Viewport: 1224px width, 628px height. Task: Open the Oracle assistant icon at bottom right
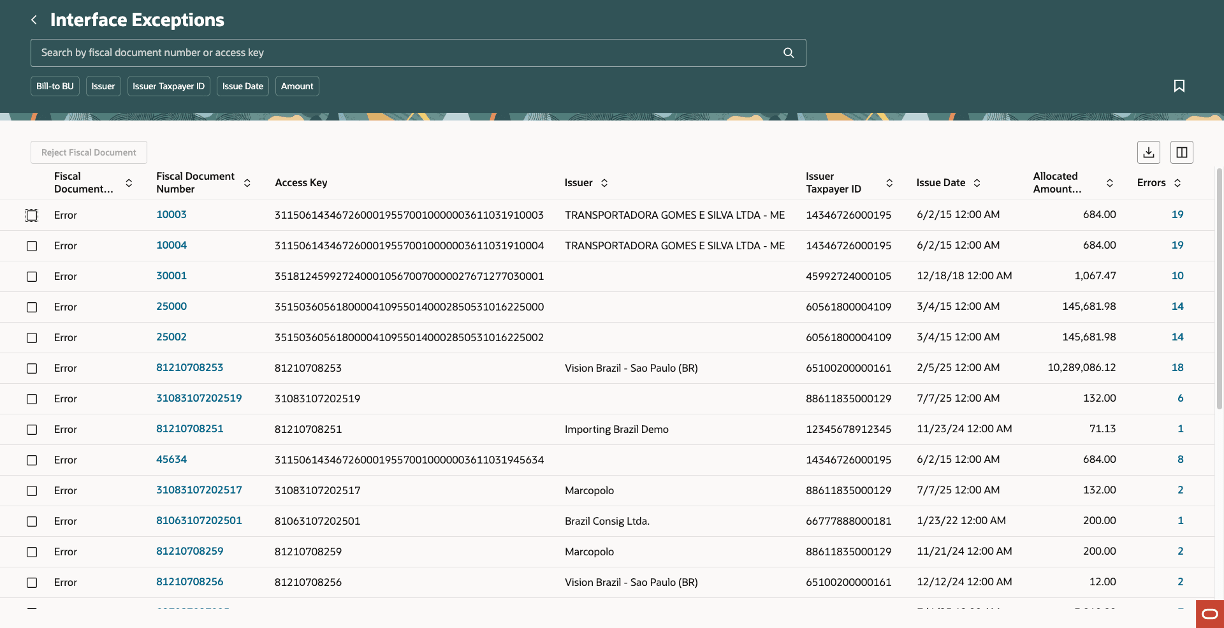(1207, 614)
